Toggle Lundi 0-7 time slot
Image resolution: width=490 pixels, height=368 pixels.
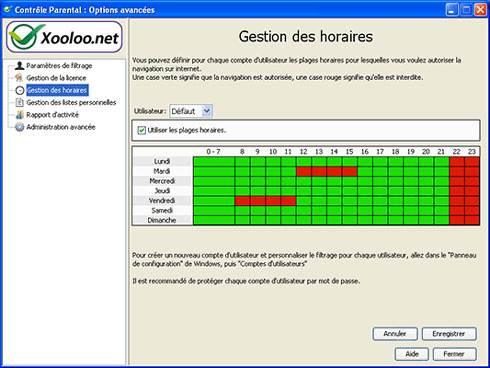coord(214,162)
